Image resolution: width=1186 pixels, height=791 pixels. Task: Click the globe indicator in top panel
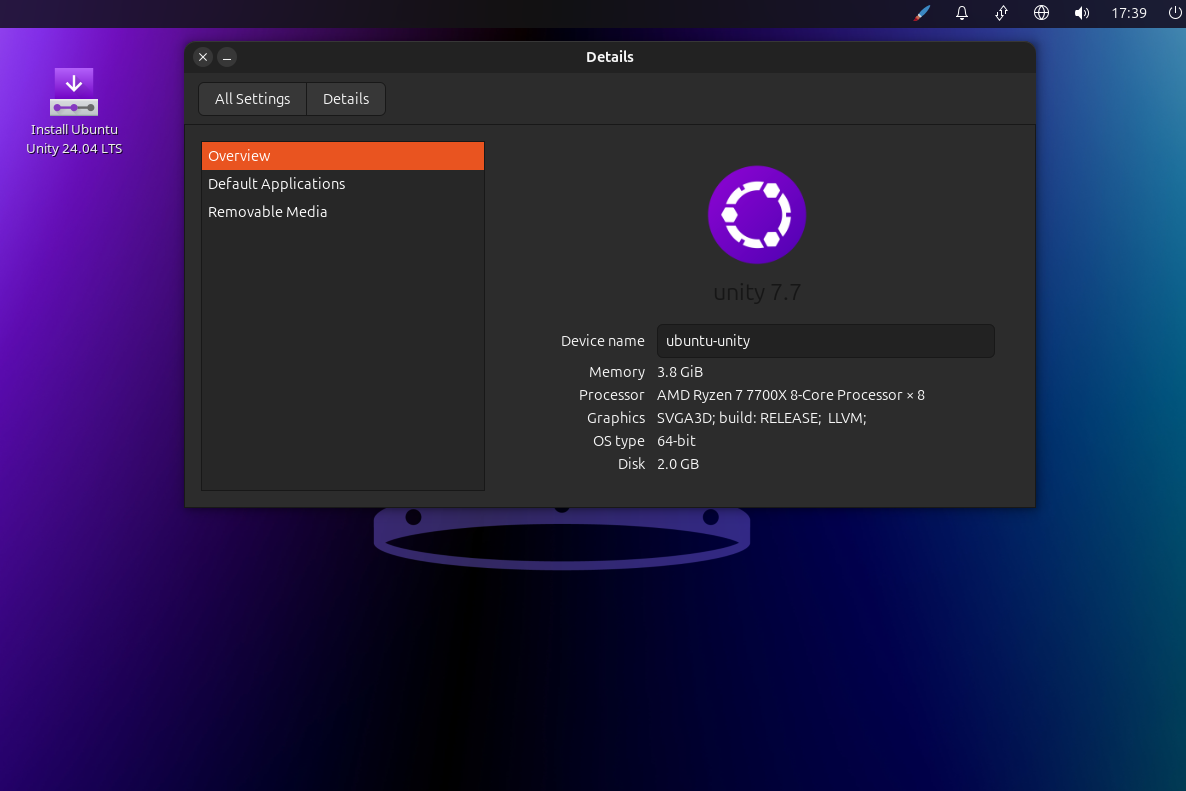(1042, 13)
